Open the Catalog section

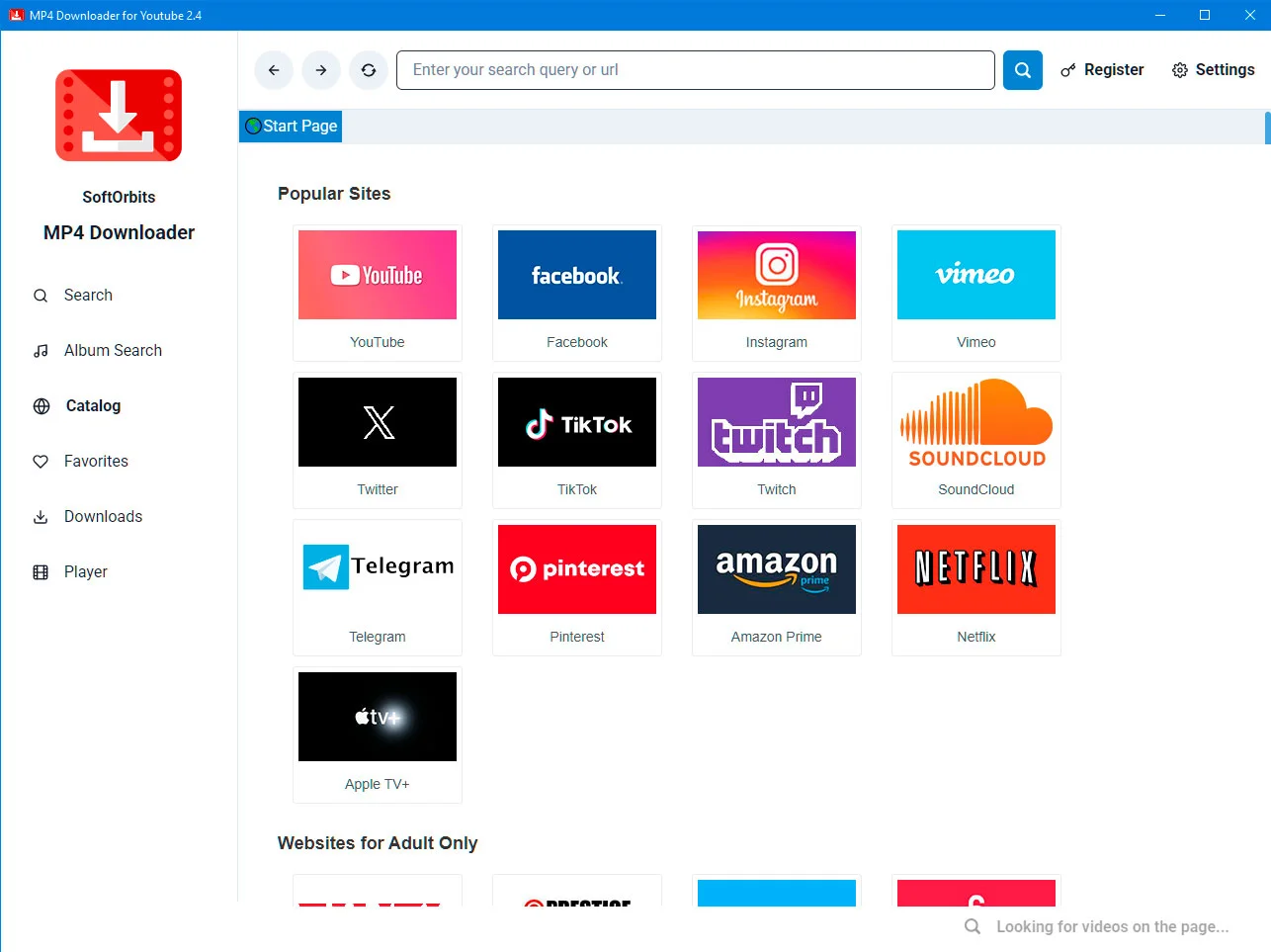(92, 405)
